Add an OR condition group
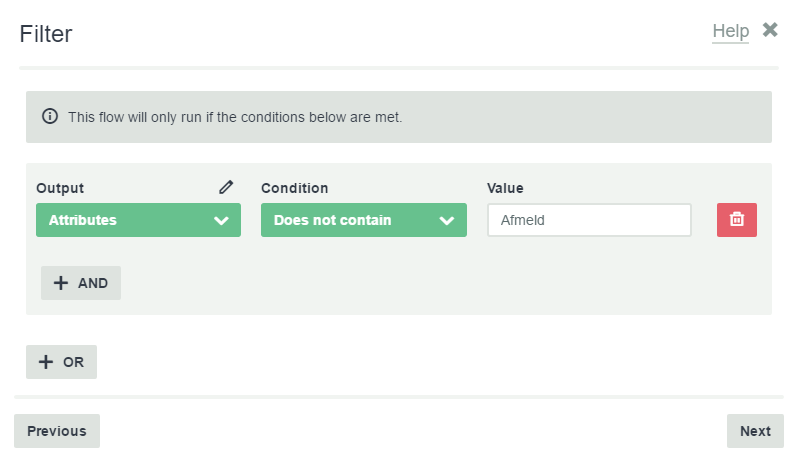Screen dimensions: 796x462 (x=61, y=362)
